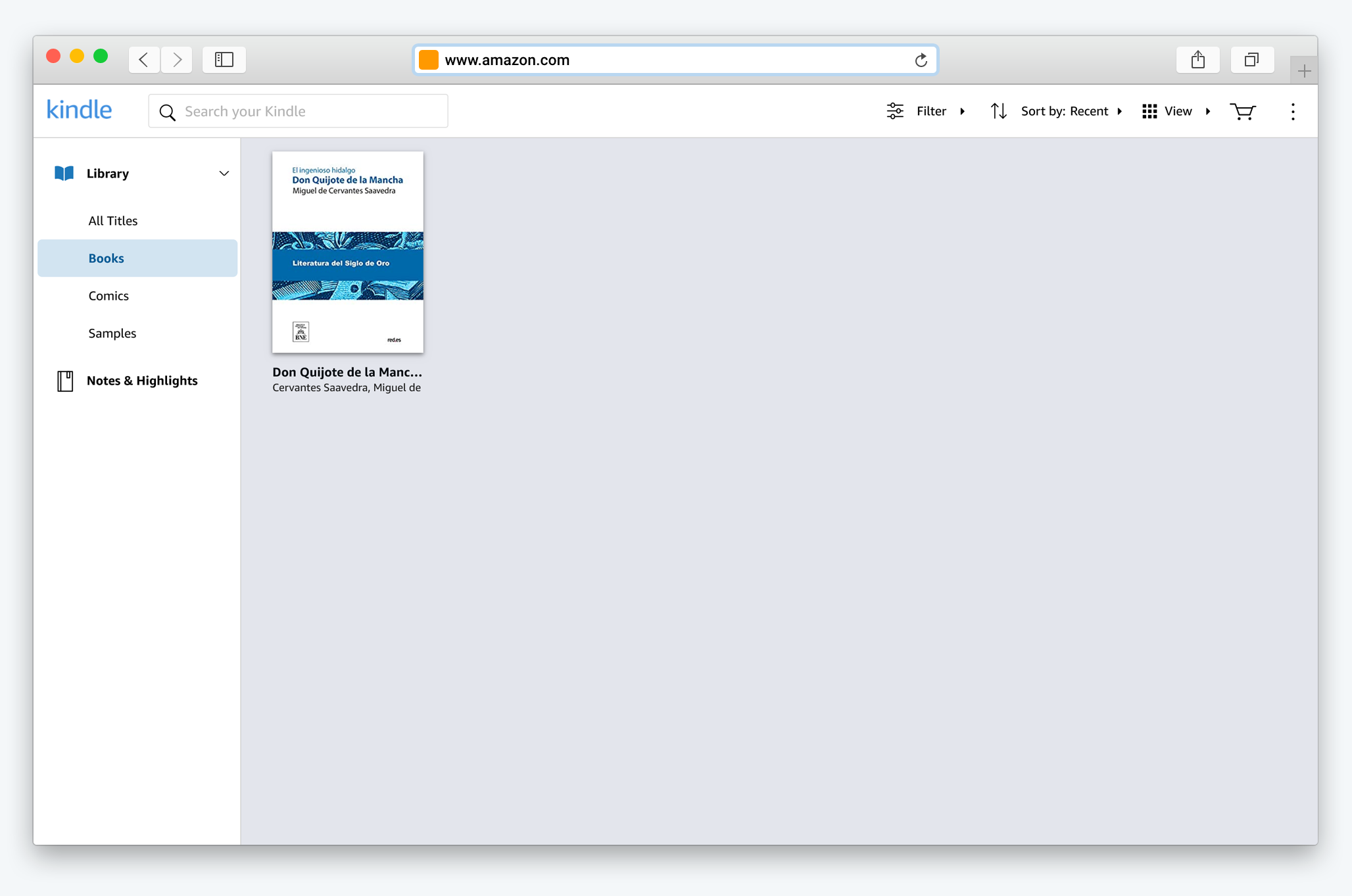Click the browser back button
Screen dimensions: 1352x896
click(144, 59)
